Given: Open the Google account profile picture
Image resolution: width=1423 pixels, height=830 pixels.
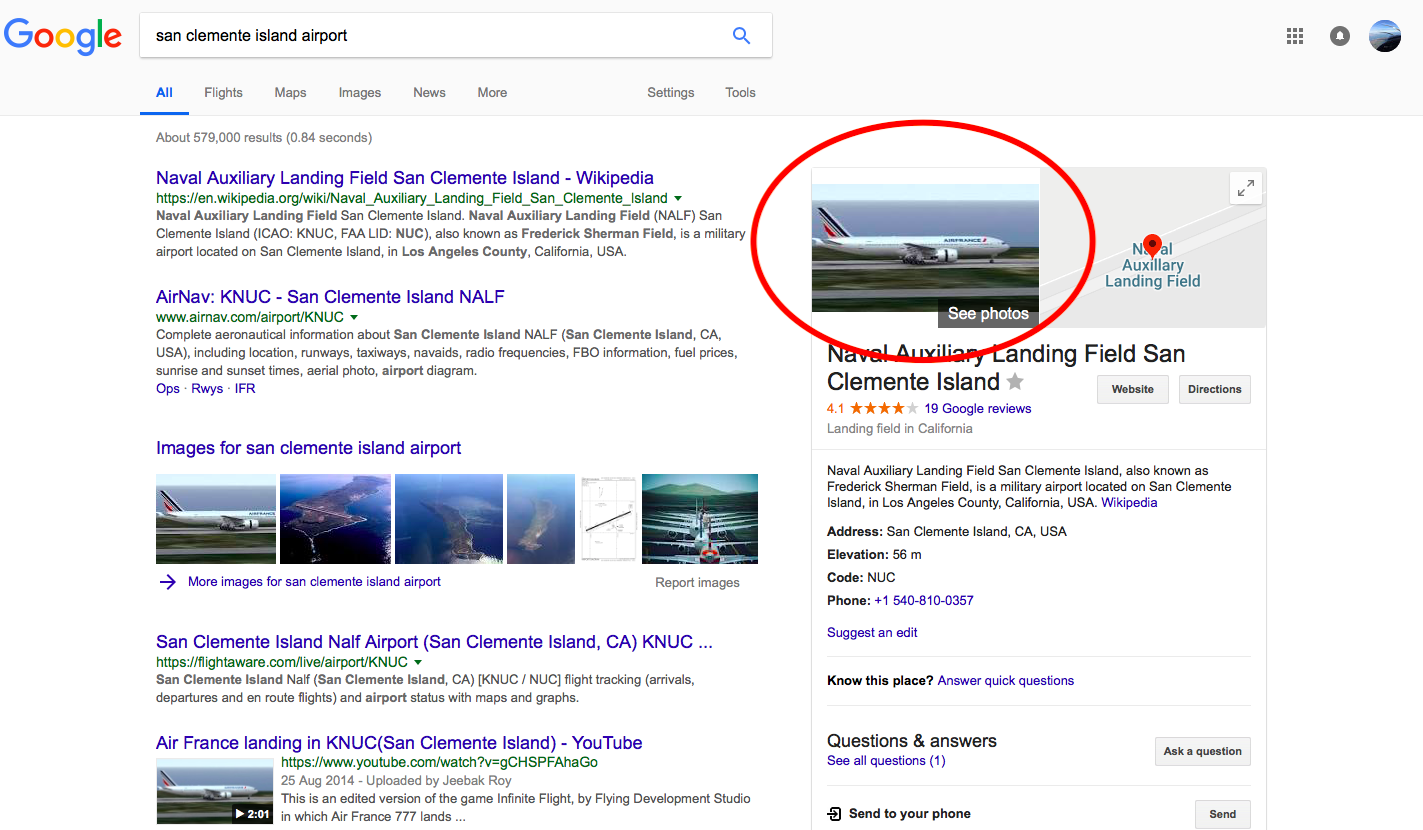Looking at the screenshot, I should (1385, 36).
